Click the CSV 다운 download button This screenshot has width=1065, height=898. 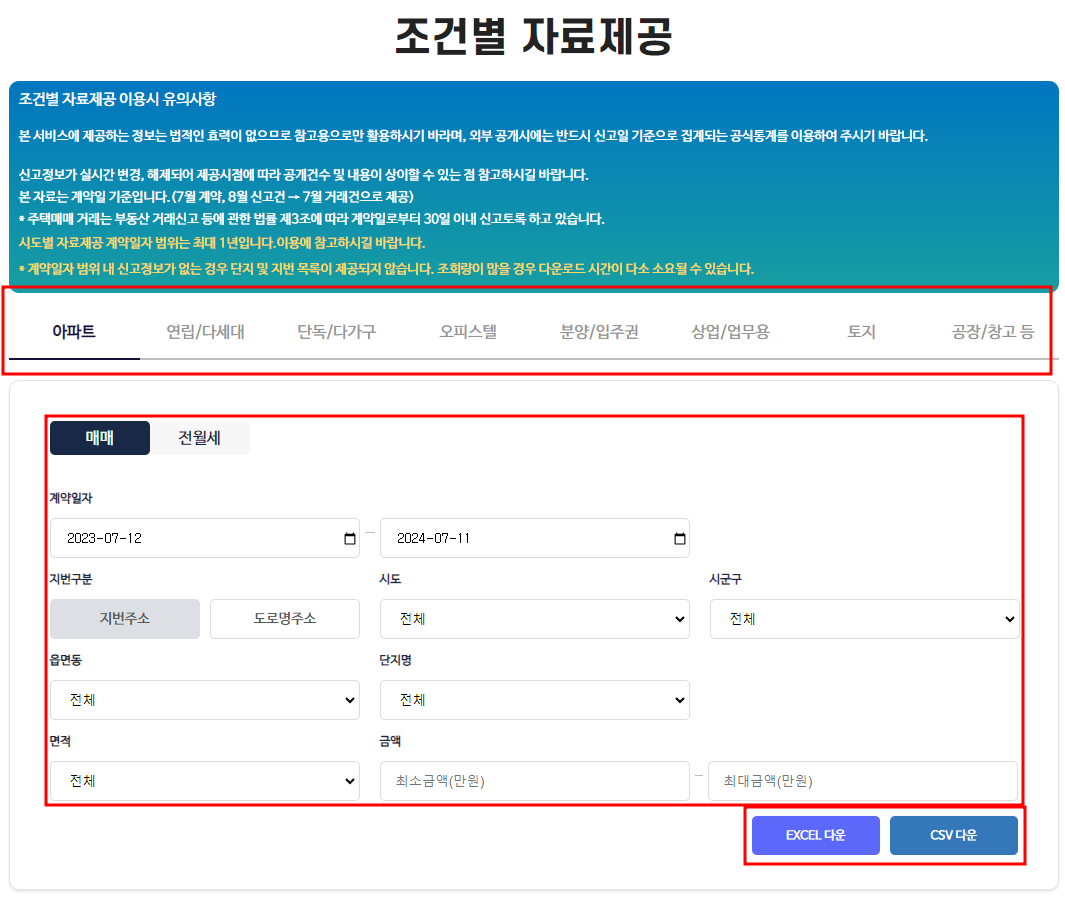(x=953, y=835)
